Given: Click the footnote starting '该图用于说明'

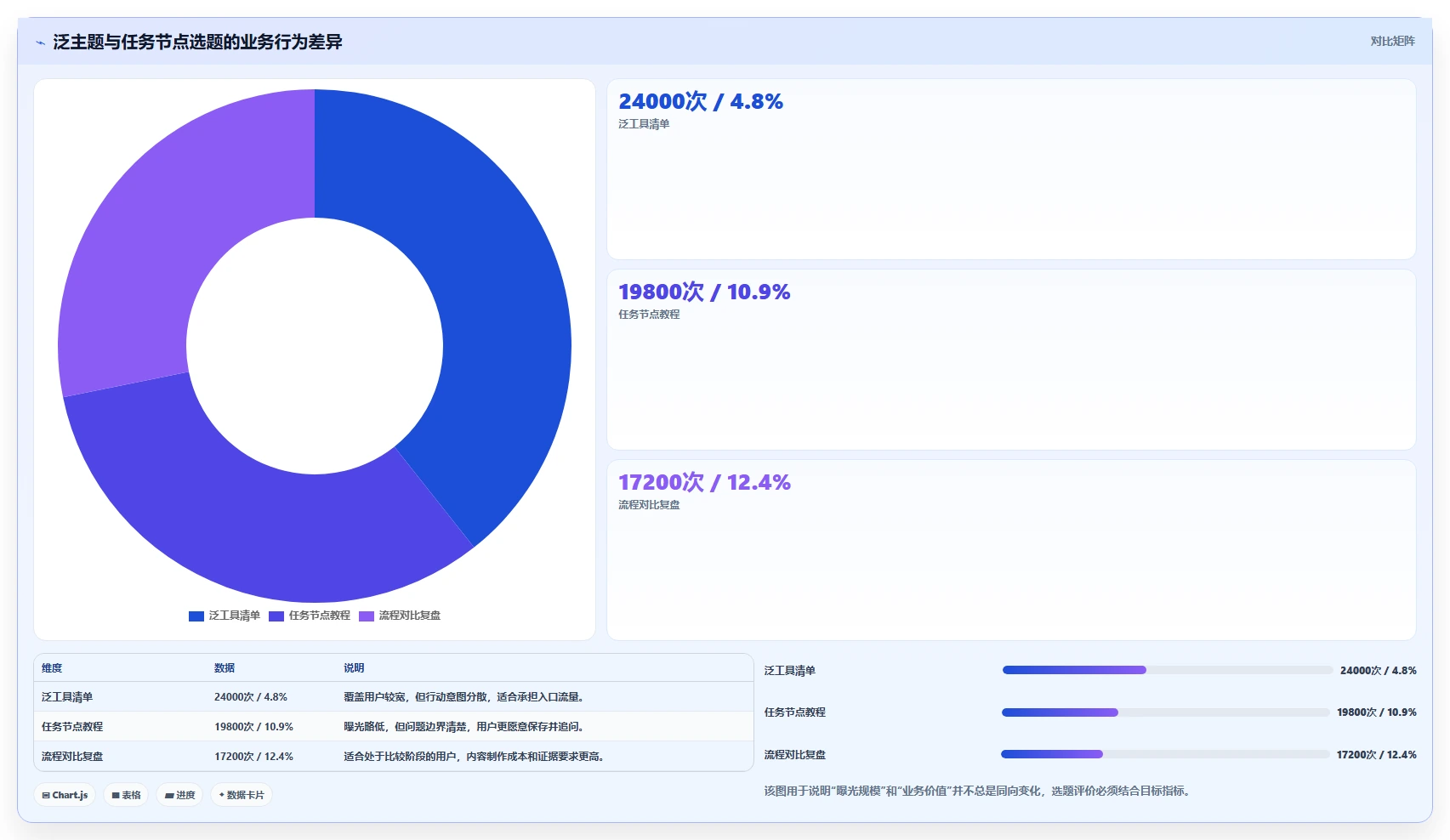Looking at the screenshot, I should (979, 792).
